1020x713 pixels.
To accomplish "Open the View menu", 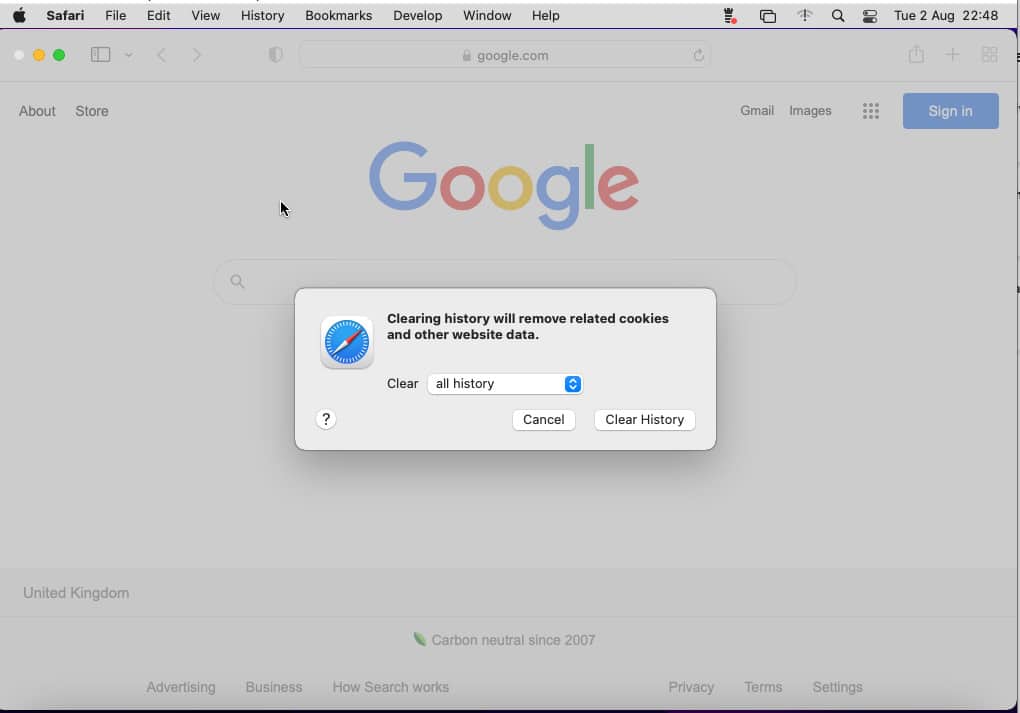I will (x=206, y=16).
